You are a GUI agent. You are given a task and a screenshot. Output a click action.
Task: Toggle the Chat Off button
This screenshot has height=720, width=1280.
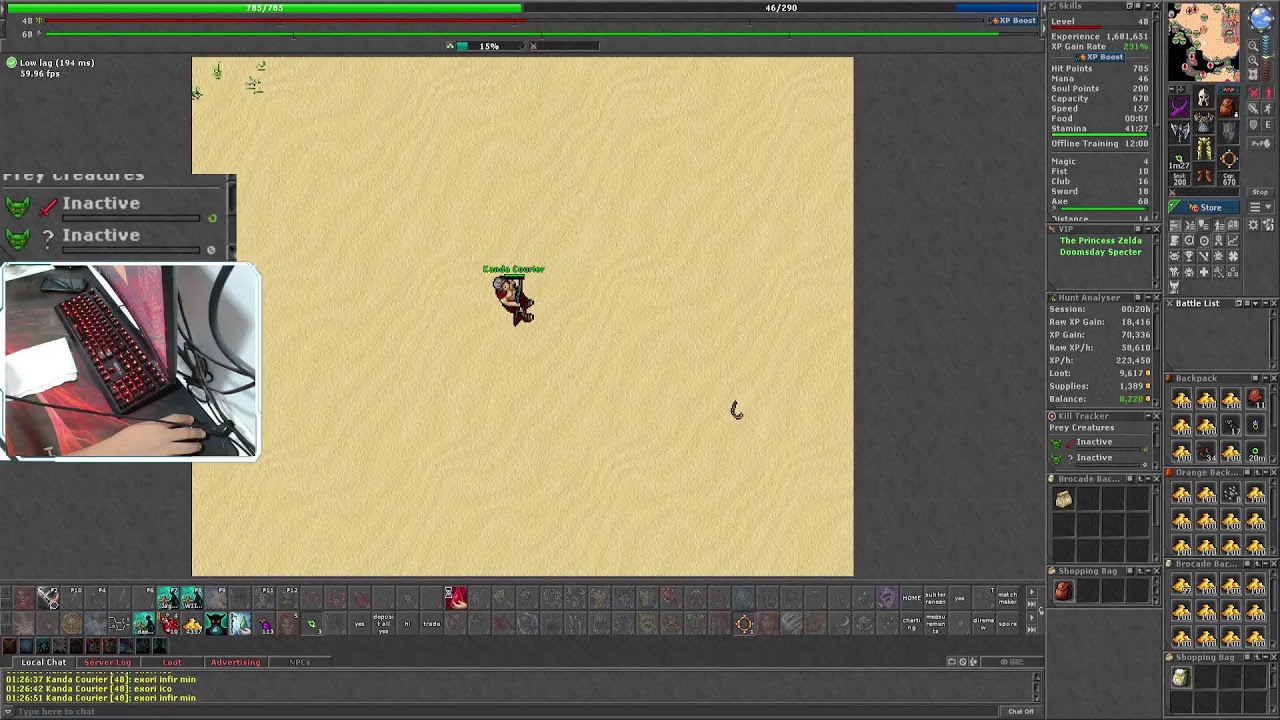click(x=1021, y=711)
